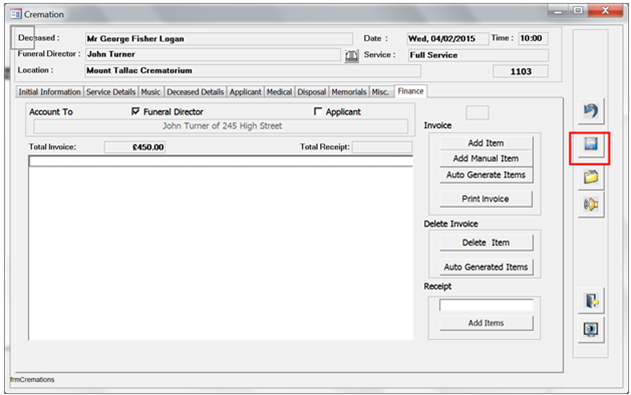Click the Funeral Director John Turner field
The image size is (631, 395).
coord(212,54)
